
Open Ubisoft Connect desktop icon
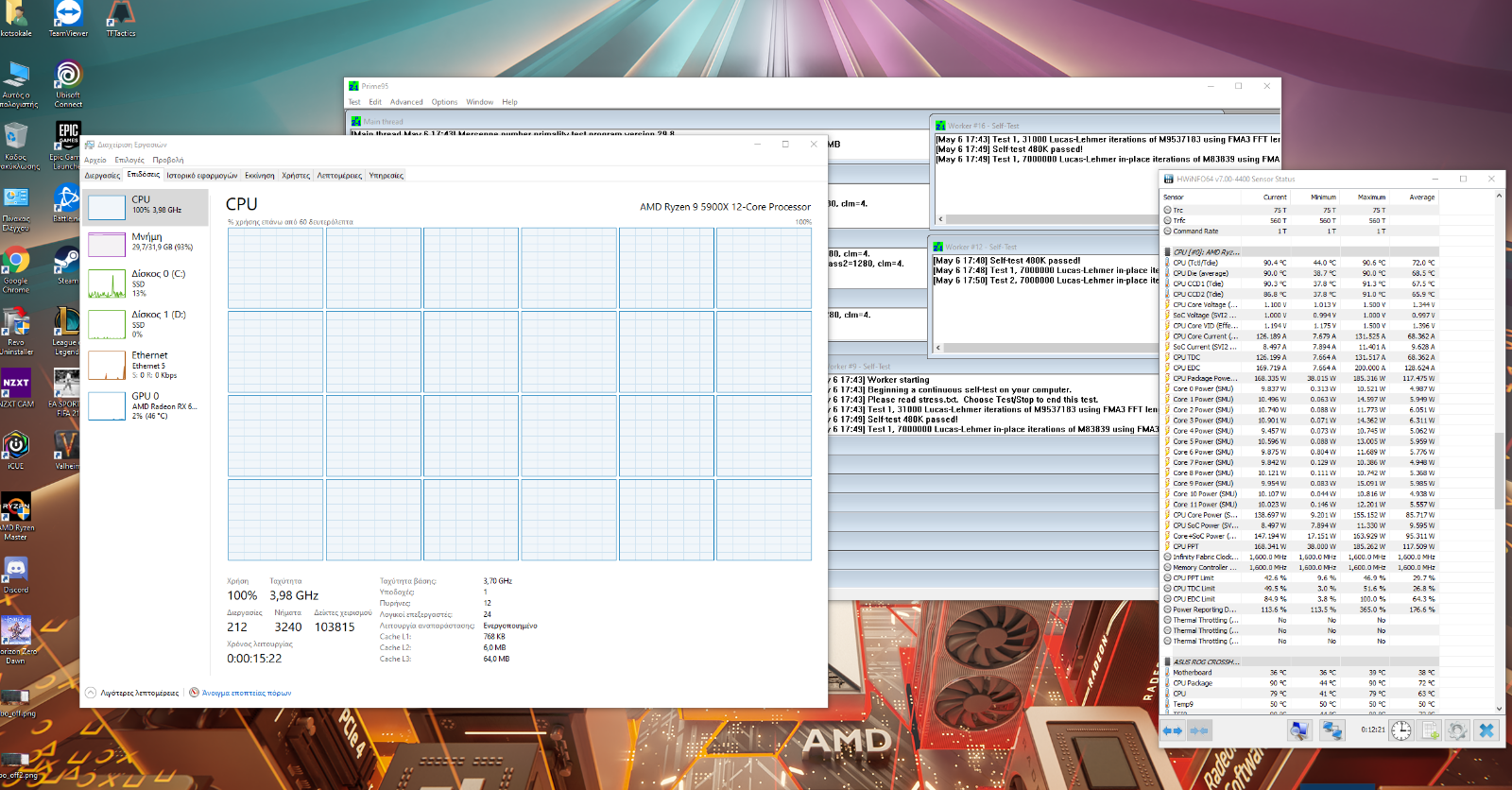[x=68, y=83]
